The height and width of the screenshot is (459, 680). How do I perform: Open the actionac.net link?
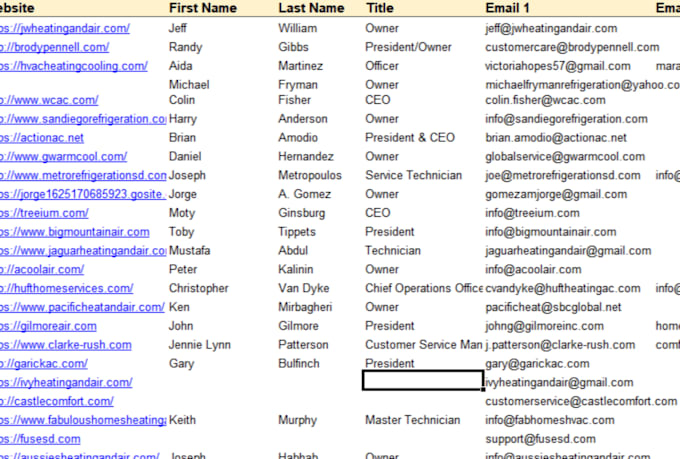click(42, 138)
